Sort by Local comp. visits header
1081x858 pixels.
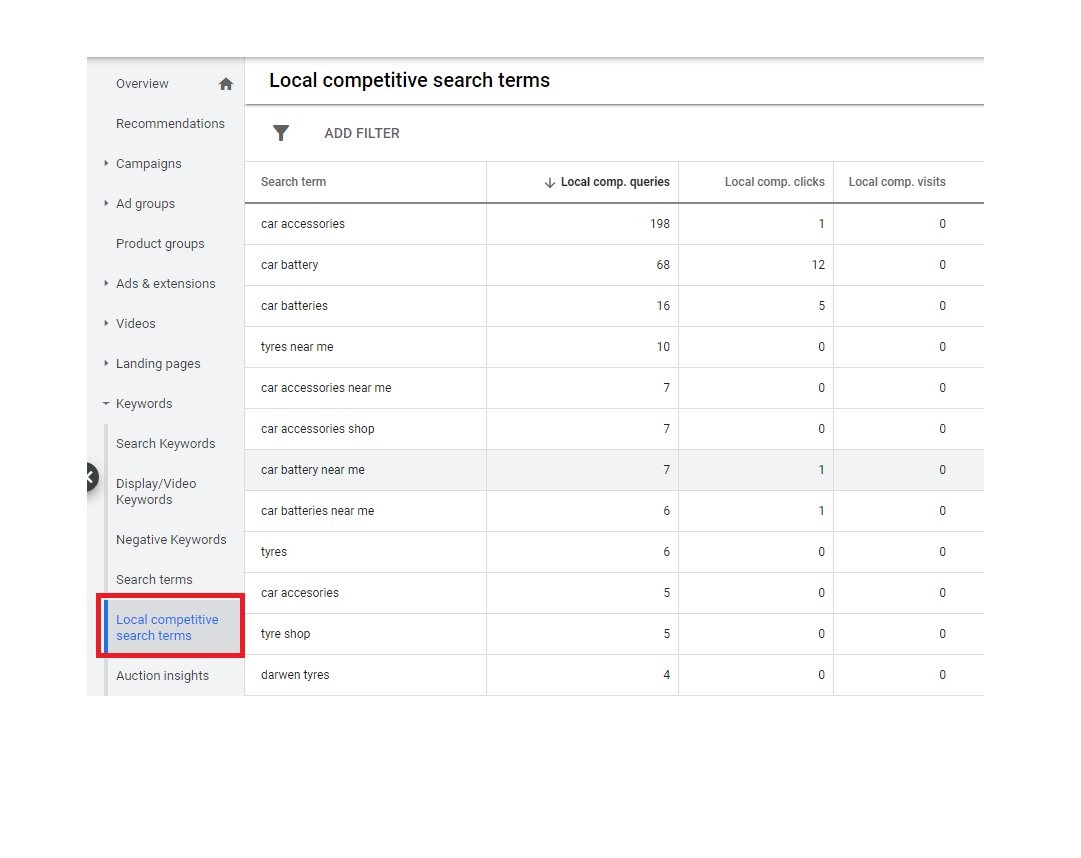tap(897, 182)
